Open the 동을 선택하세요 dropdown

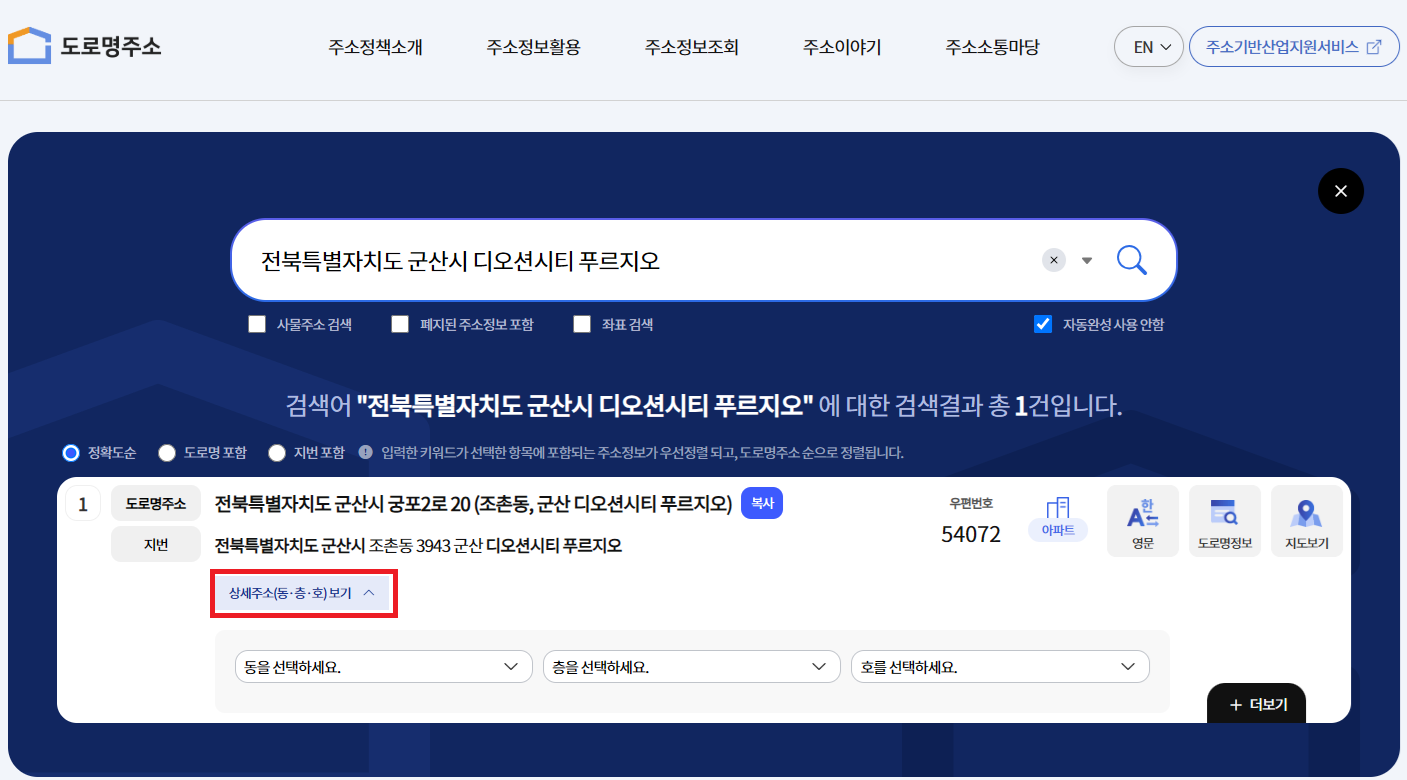[383, 667]
